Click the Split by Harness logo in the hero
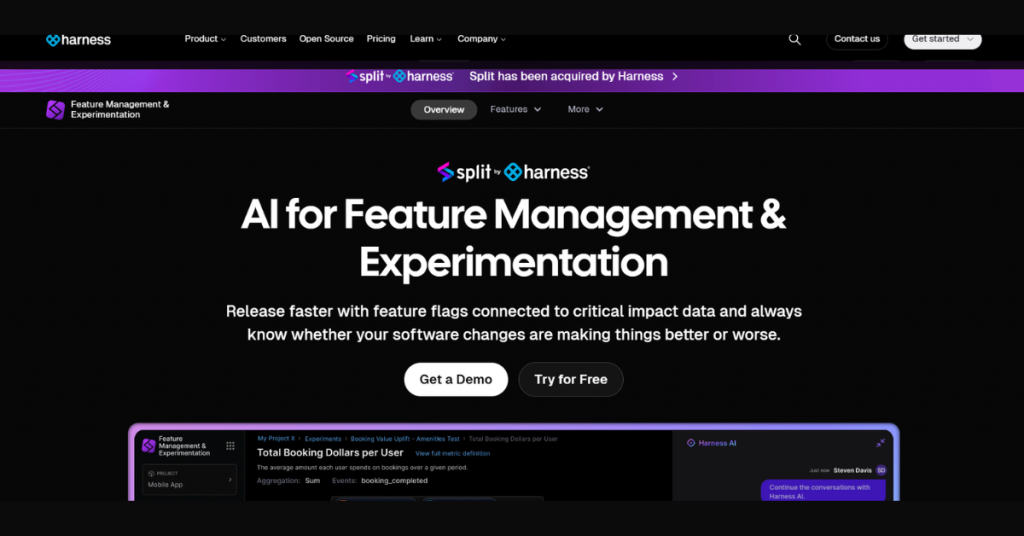The height and width of the screenshot is (536, 1024). [513, 172]
